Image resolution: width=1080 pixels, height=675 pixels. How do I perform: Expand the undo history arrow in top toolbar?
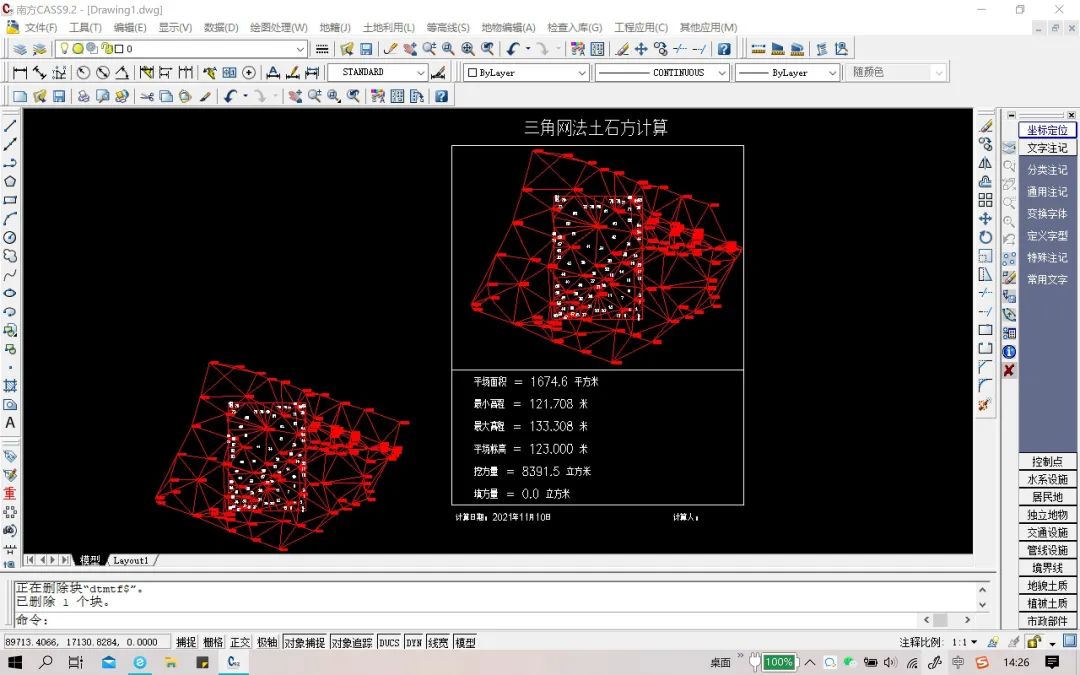click(528, 49)
